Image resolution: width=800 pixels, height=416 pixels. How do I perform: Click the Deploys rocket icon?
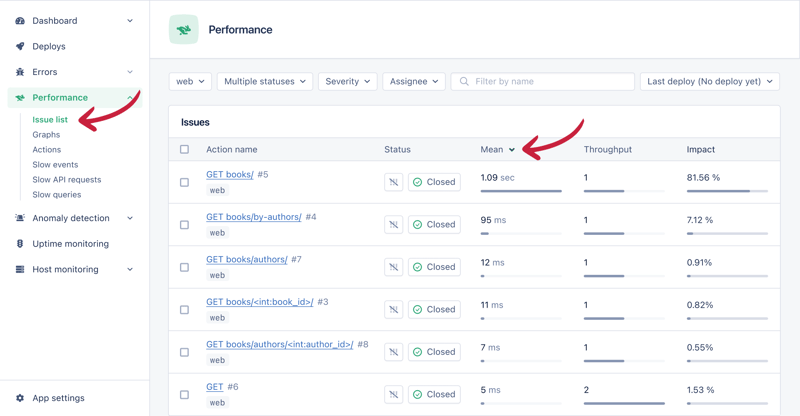20,47
